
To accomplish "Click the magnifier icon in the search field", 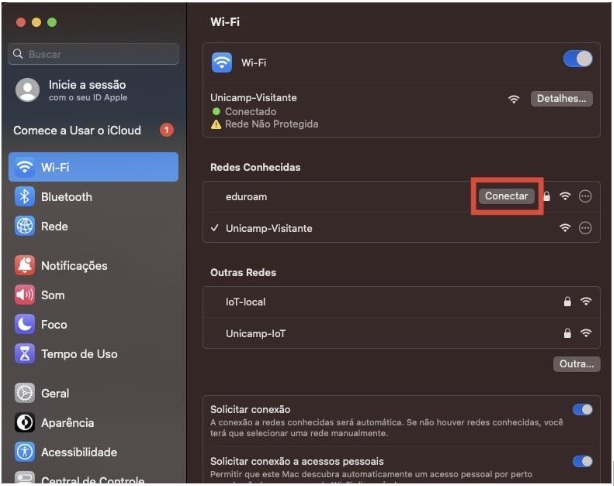I will click(x=18, y=54).
